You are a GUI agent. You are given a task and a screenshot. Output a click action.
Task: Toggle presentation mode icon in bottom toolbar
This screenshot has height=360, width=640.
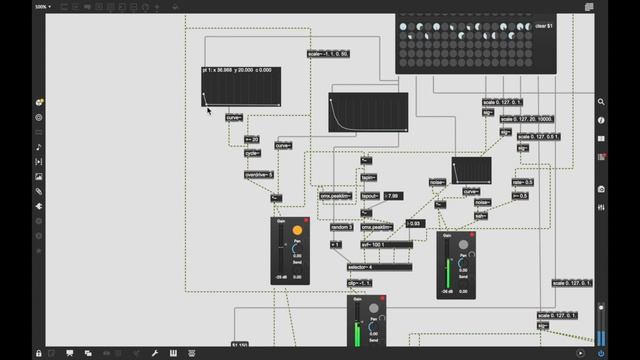(x=70, y=353)
